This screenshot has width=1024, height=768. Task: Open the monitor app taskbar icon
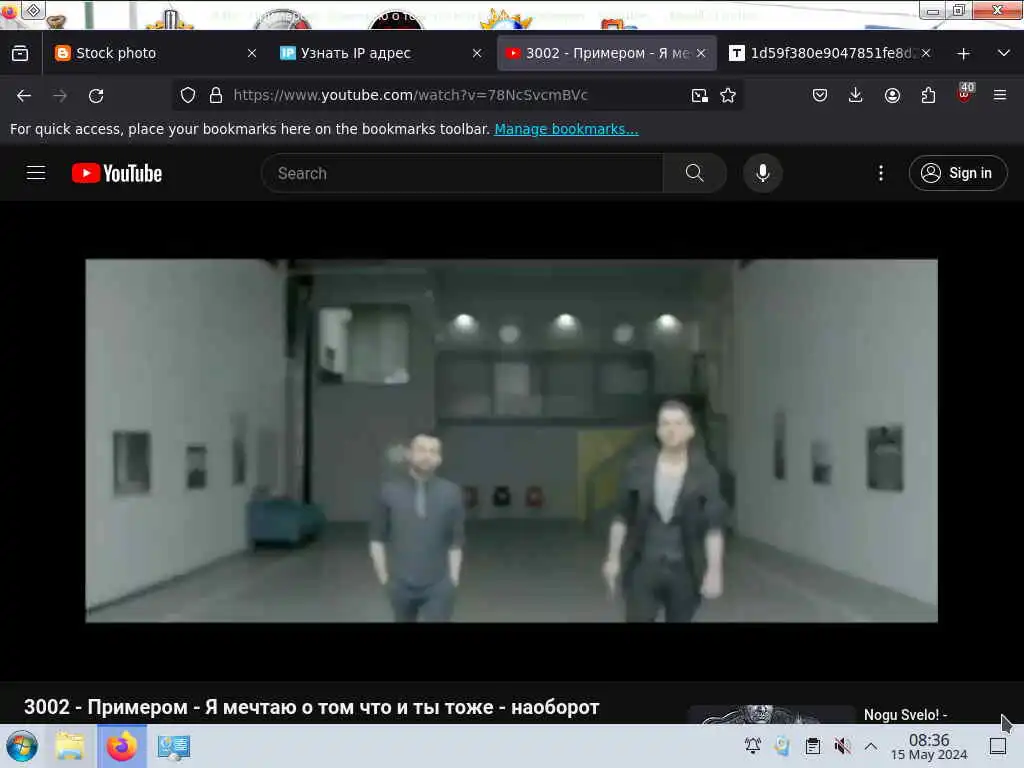174,746
